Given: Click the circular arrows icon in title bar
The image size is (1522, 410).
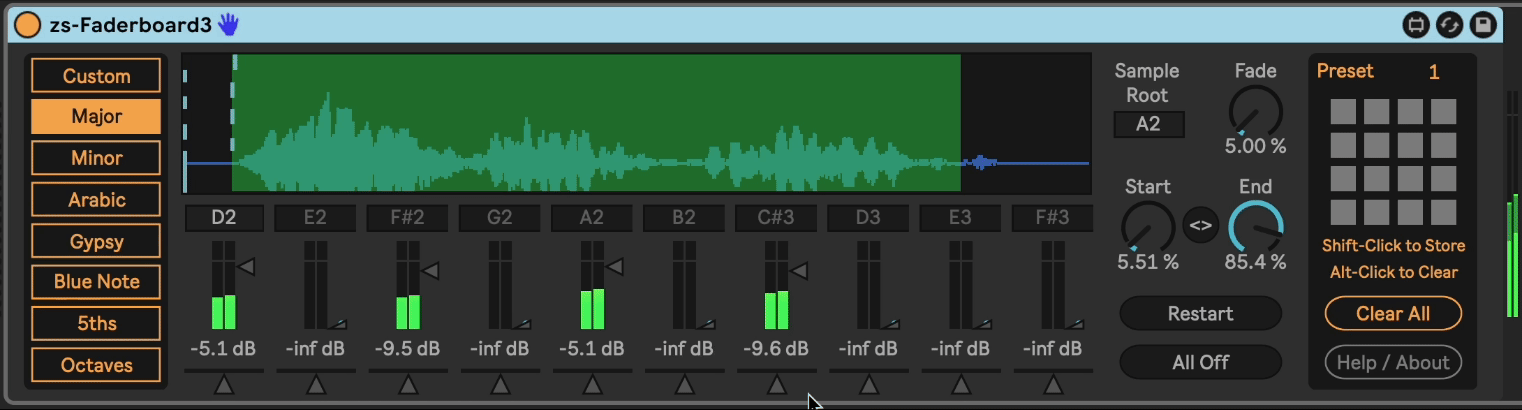Looking at the screenshot, I should click(1449, 24).
